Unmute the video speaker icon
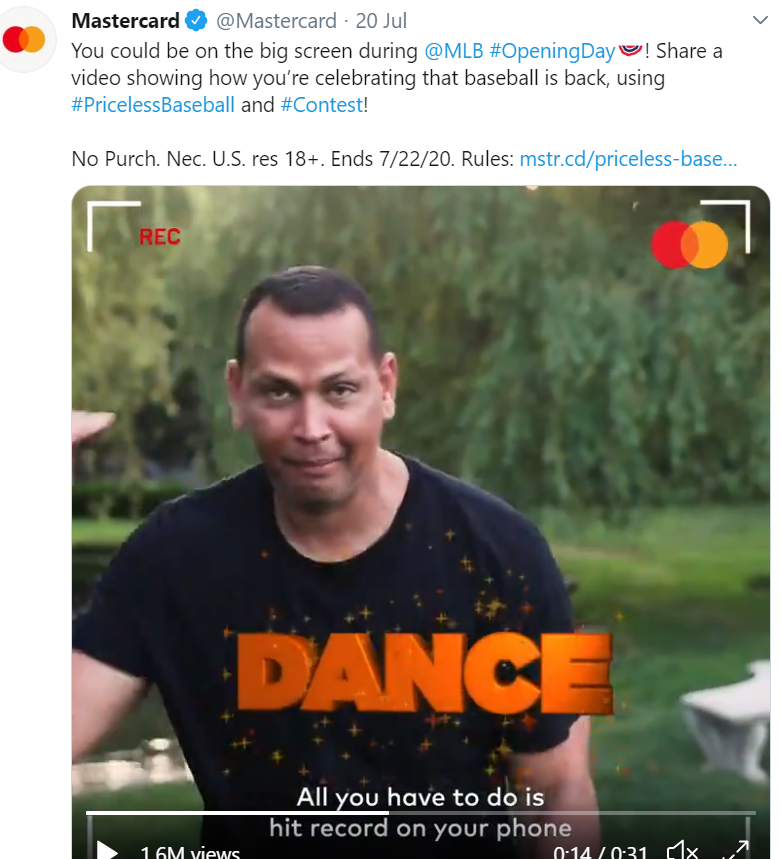 click(682, 850)
